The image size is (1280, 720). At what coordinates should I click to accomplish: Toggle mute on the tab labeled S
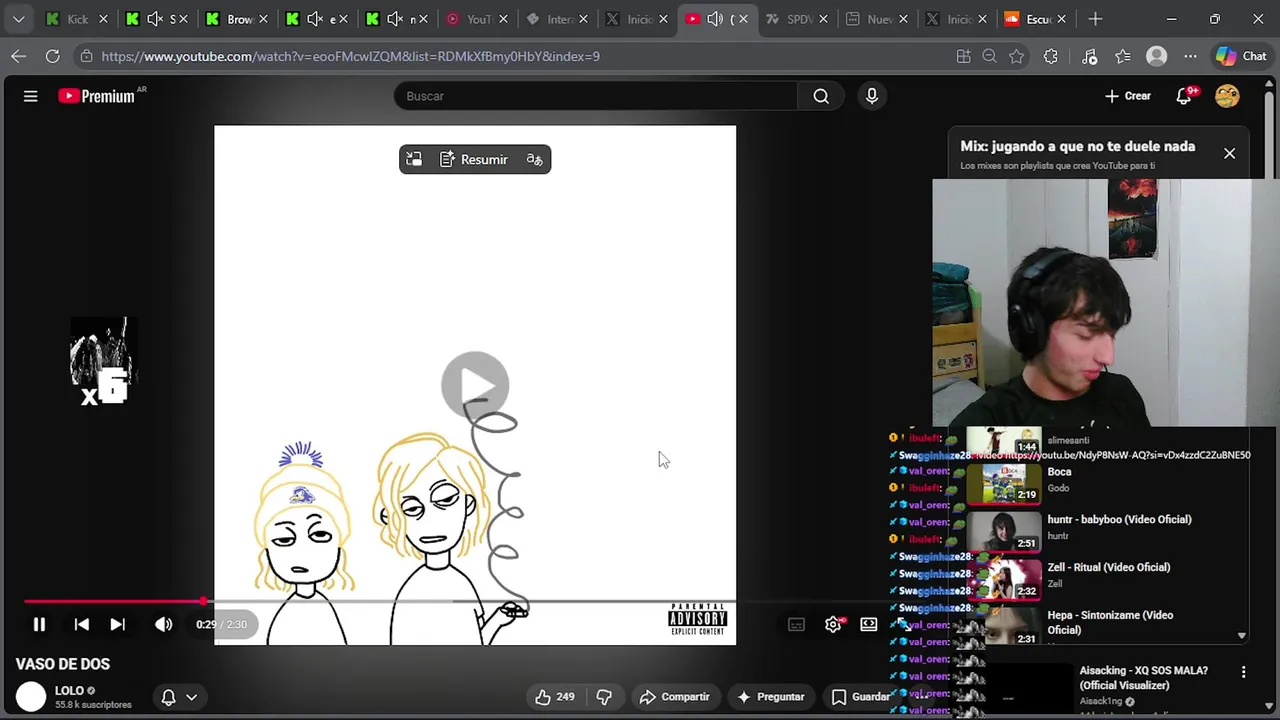tap(155, 19)
